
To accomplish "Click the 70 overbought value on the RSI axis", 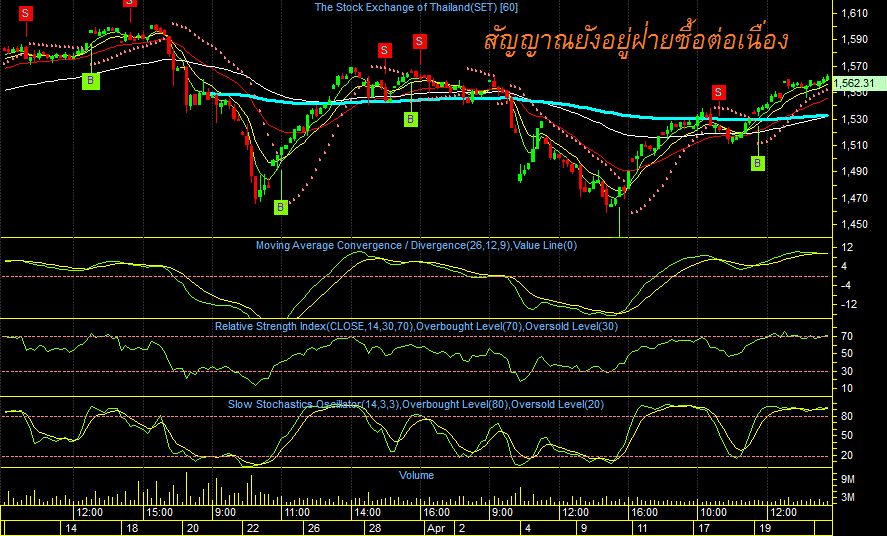I will (x=847, y=336).
